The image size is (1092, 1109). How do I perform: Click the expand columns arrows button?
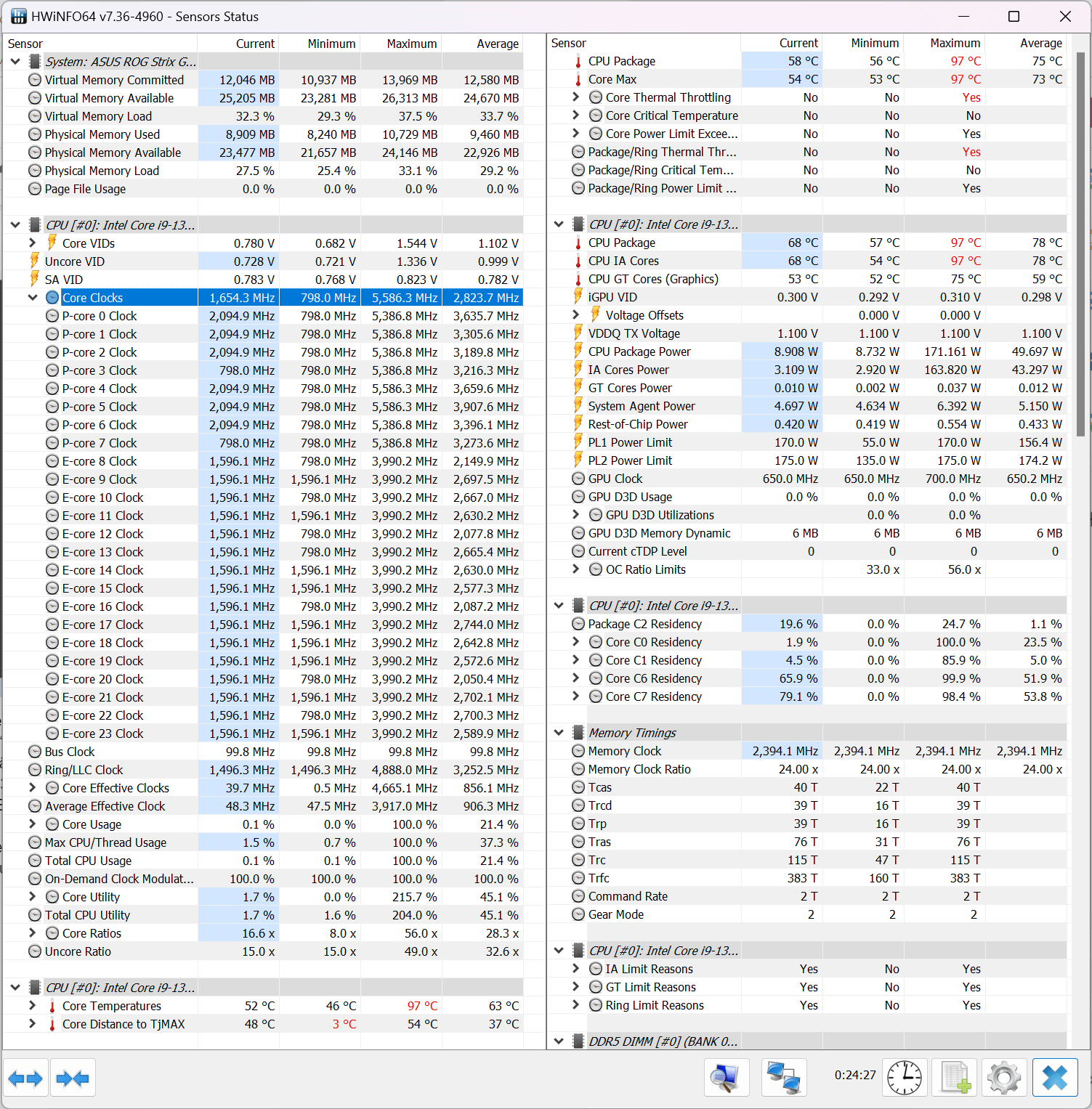click(25, 1078)
